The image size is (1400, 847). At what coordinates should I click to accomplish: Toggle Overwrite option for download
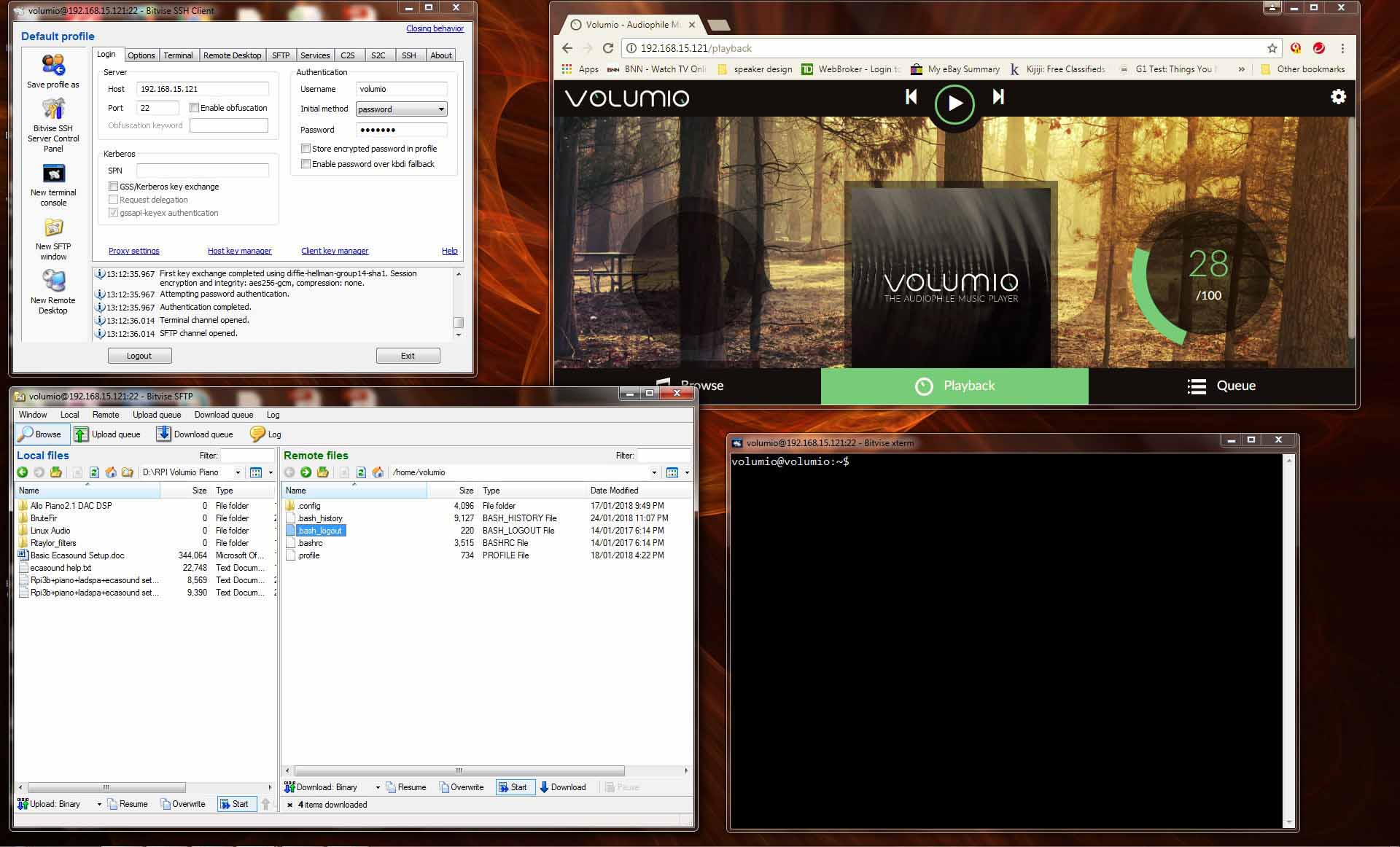pos(462,787)
